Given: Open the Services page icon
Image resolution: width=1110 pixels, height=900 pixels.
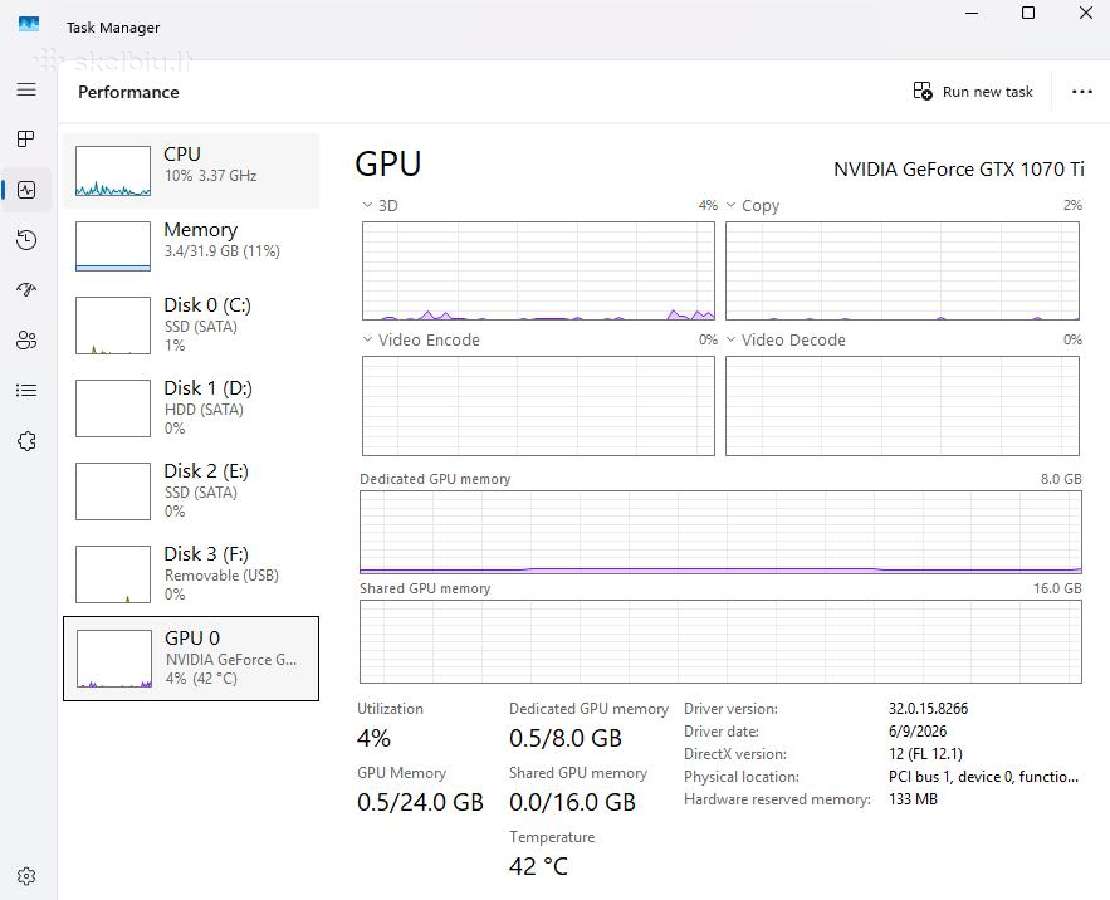Looking at the screenshot, I should click(26, 441).
